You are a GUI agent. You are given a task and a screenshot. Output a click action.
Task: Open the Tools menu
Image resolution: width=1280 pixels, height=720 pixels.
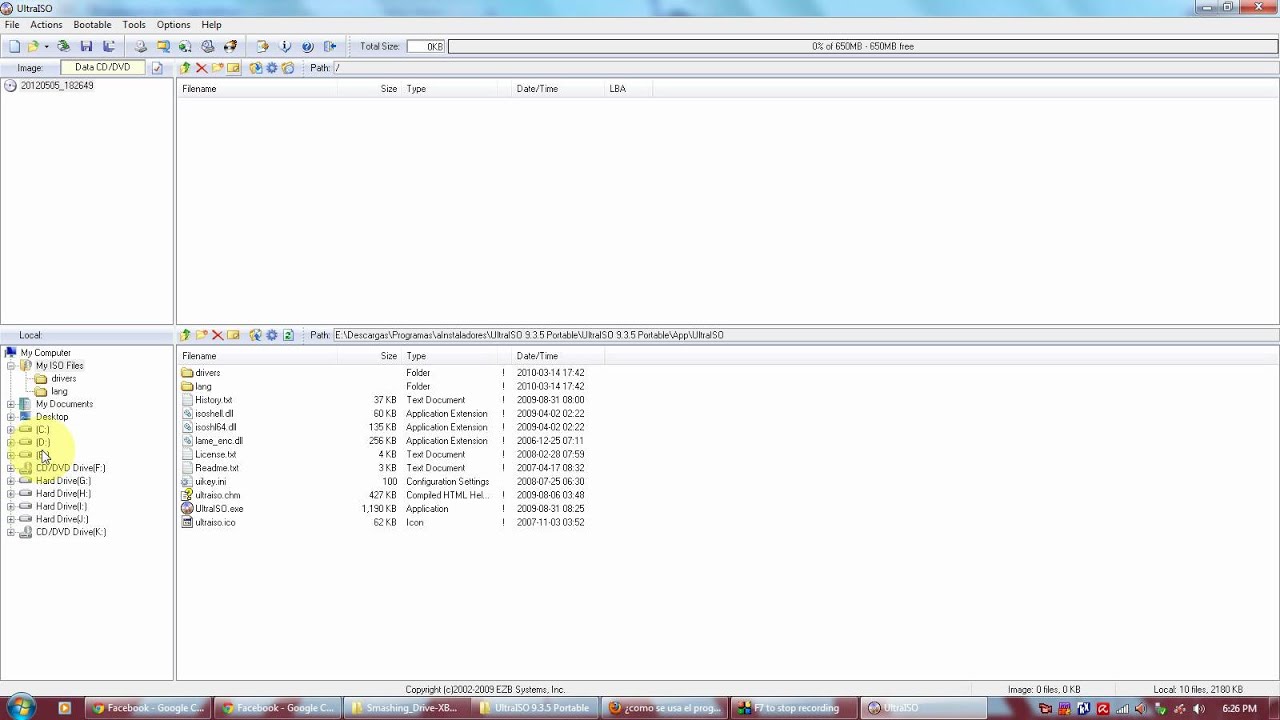tap(134, 24)
